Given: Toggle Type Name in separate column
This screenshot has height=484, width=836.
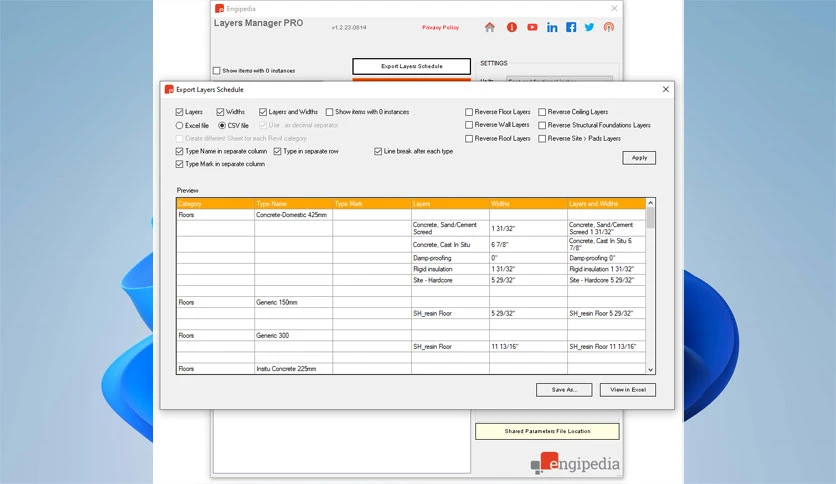Looking at the screenshot, I should (x=179, y=151).
